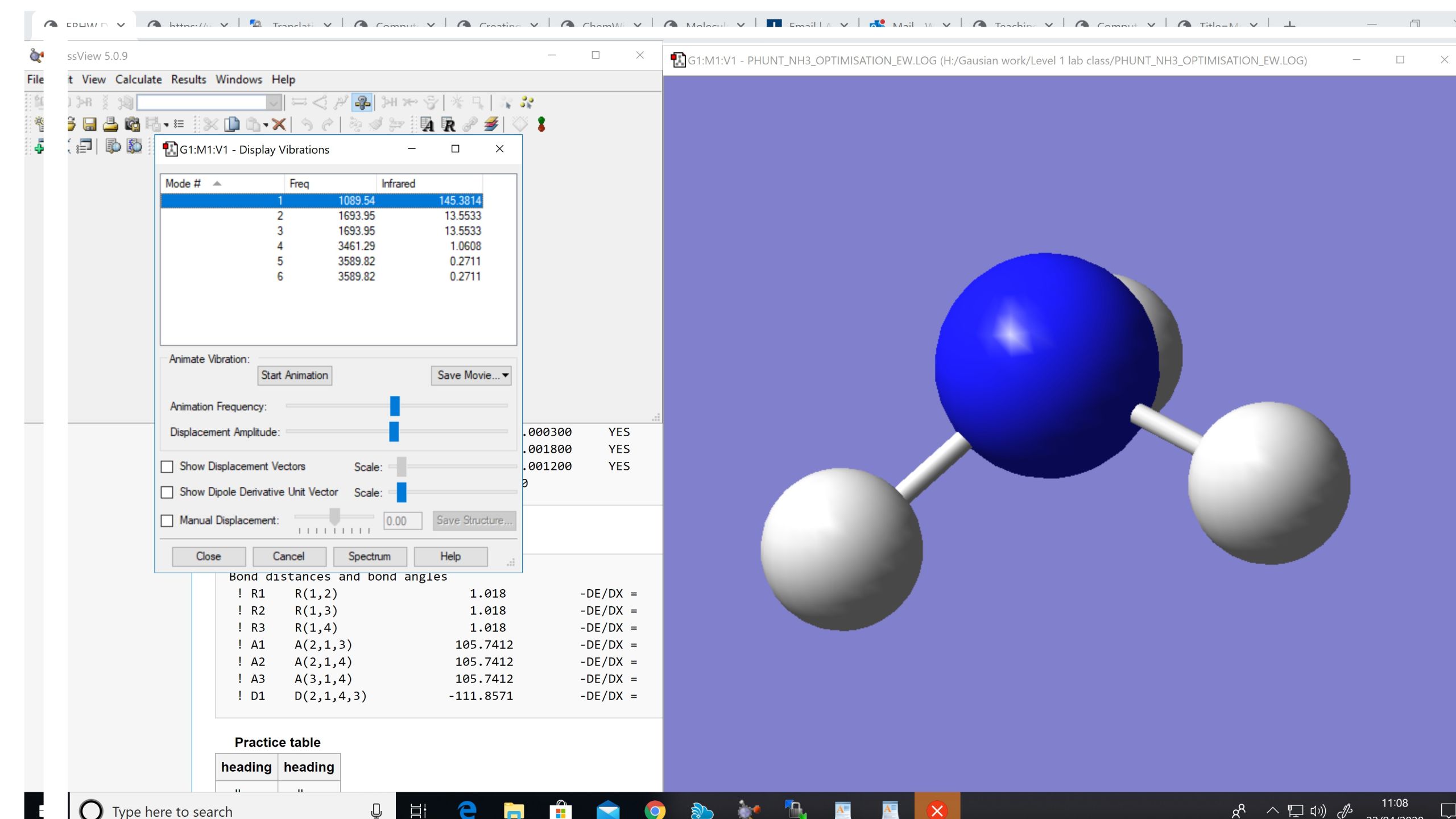Check Show Dipole Derivative Unit Vector
1456x819 pixels.
coord(167,493)
